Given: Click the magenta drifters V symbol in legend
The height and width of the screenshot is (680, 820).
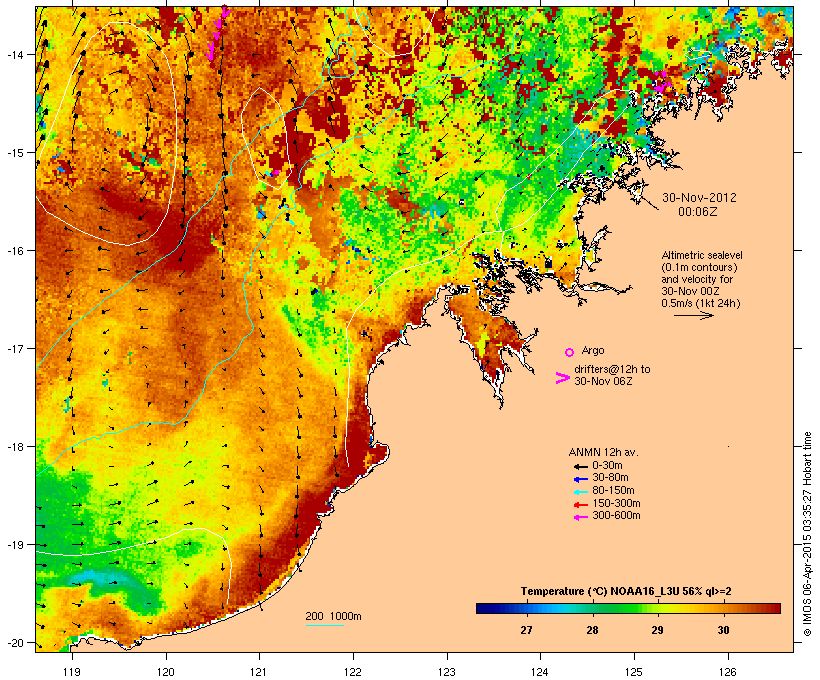Looking at the screenshot, I should click(563, 378).
